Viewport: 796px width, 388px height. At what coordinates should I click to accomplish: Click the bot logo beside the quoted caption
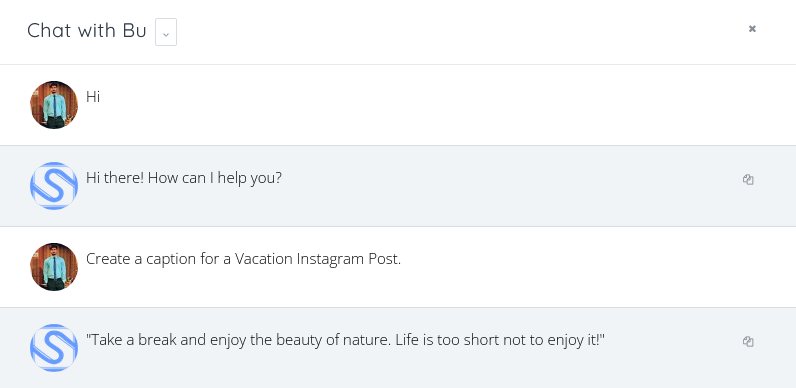click(54, 348)
